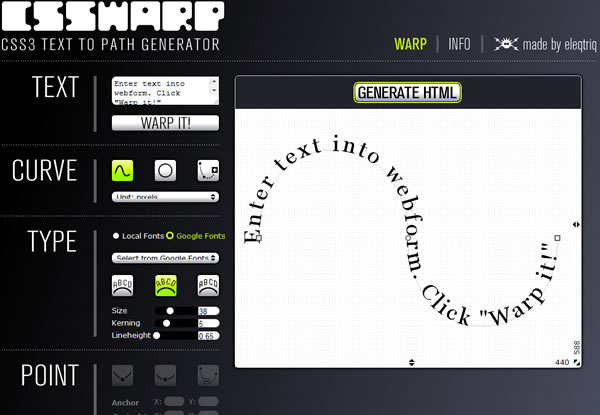Select the path start anchor handle

click(259, 238)
